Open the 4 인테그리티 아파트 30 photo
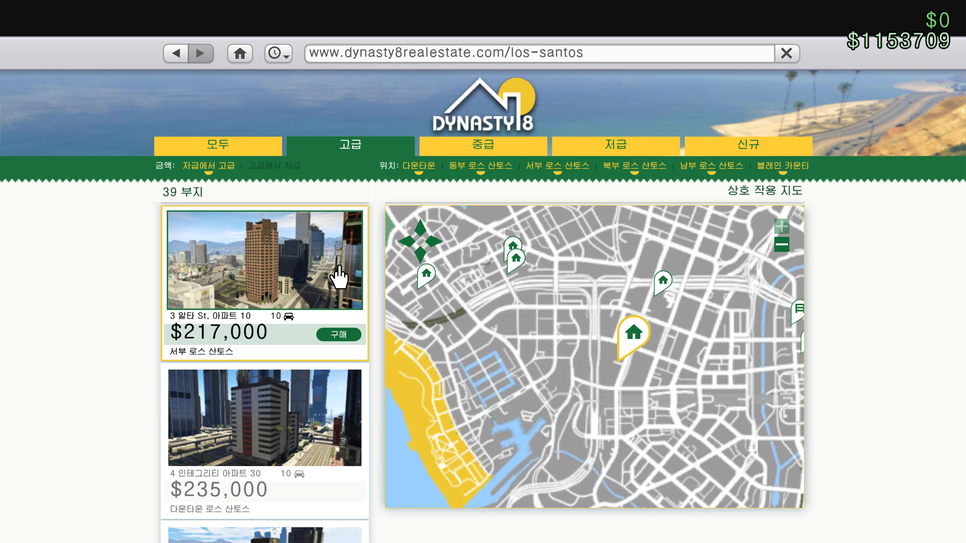The width and height of the screenshot is (966, 543). pyautogui.click(x=265, y=417)
